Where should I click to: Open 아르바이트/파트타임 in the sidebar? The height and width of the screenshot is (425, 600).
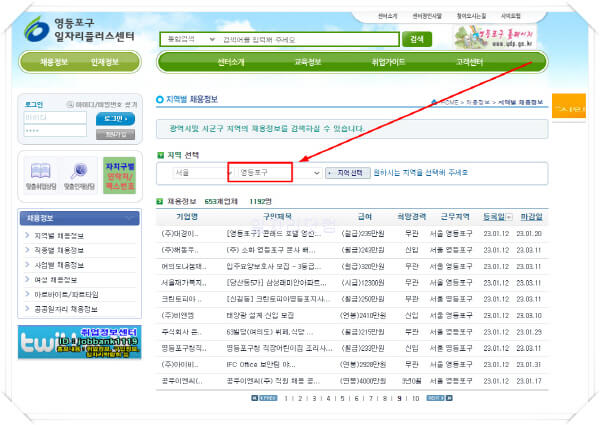66,294
